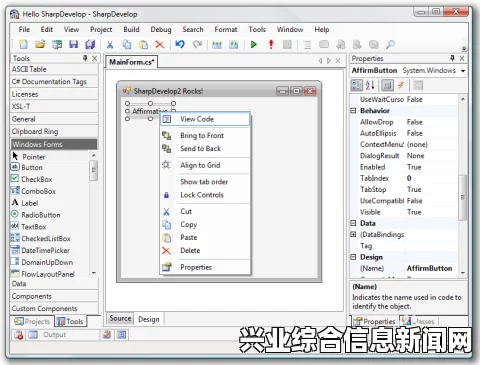Click the Copy toolbar icon
The width and height of the screenshot is (480, 365).
tap(127, 44)
